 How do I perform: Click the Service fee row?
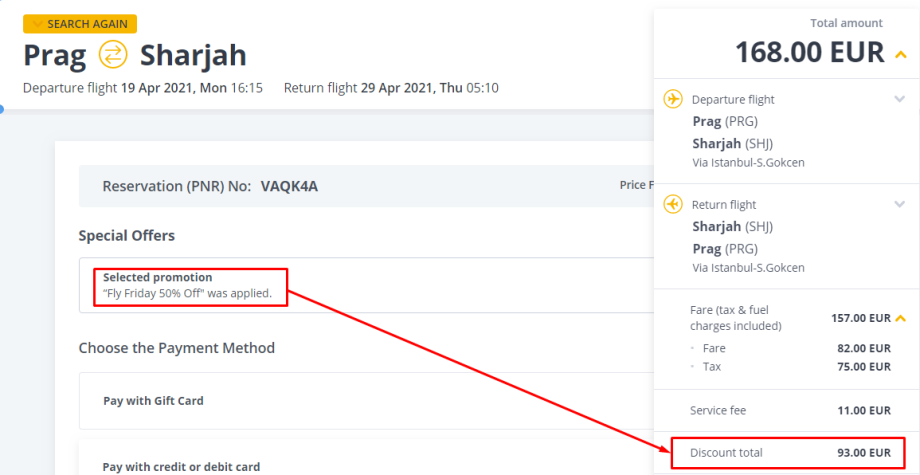(789, 410)
